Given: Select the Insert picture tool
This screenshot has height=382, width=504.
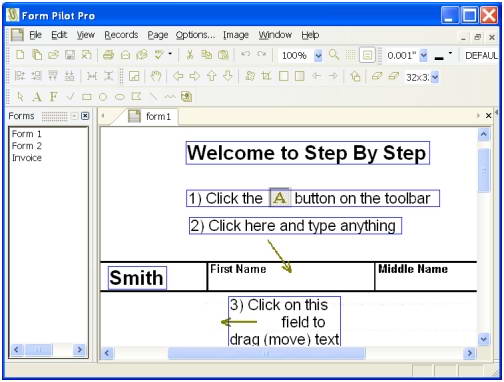Looking at the screenshot, I should [x=186, y=97].
